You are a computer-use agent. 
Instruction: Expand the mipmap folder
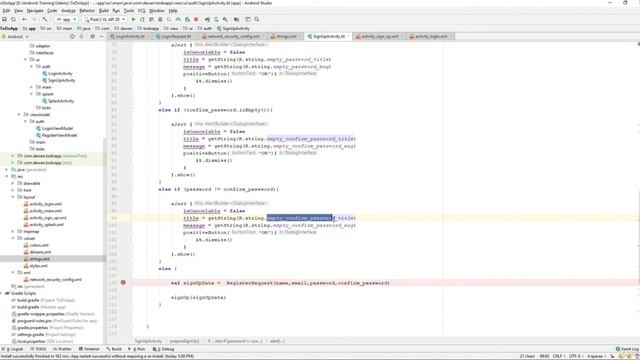click(x=13, y=231)
